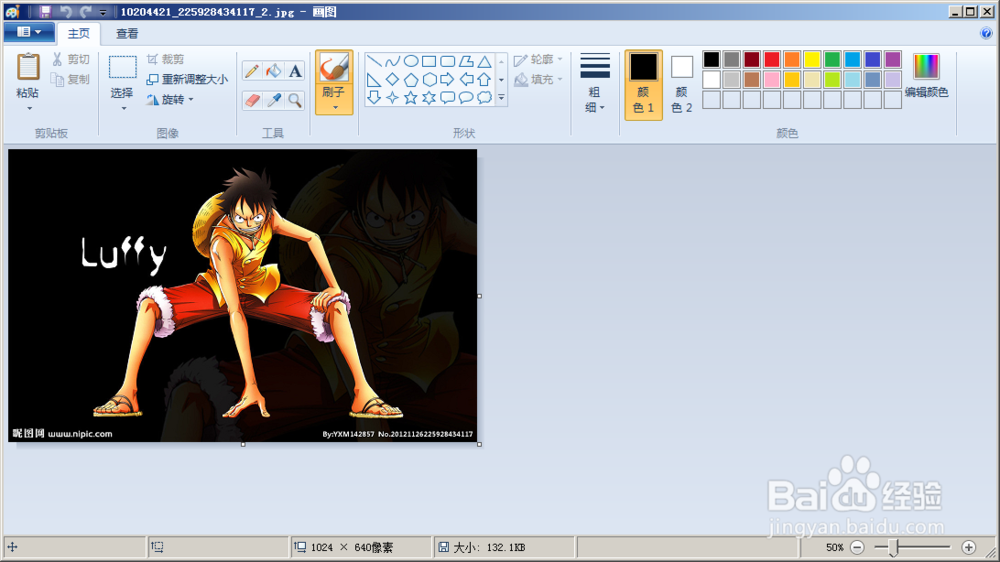
Task: Pick the red color swatch
Action: click(x=772, y=59)
